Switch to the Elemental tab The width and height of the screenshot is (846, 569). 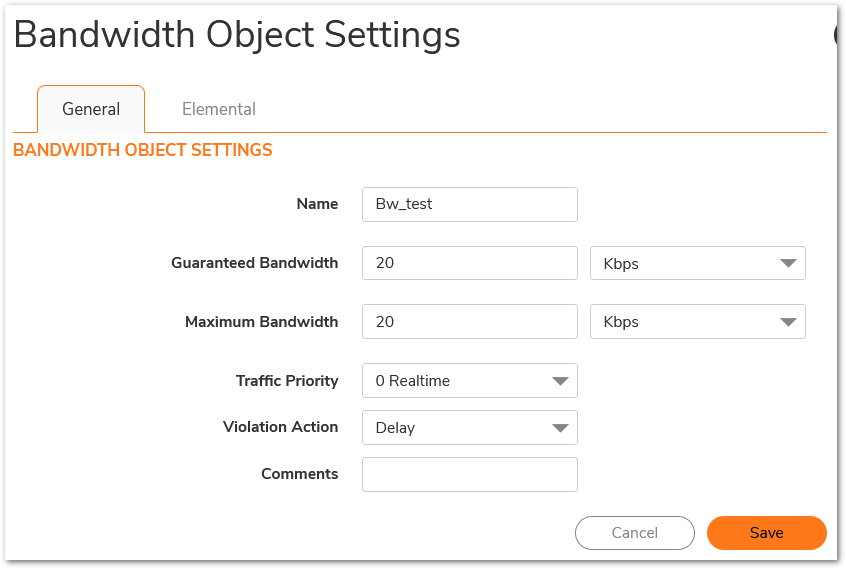coord(219,109)
